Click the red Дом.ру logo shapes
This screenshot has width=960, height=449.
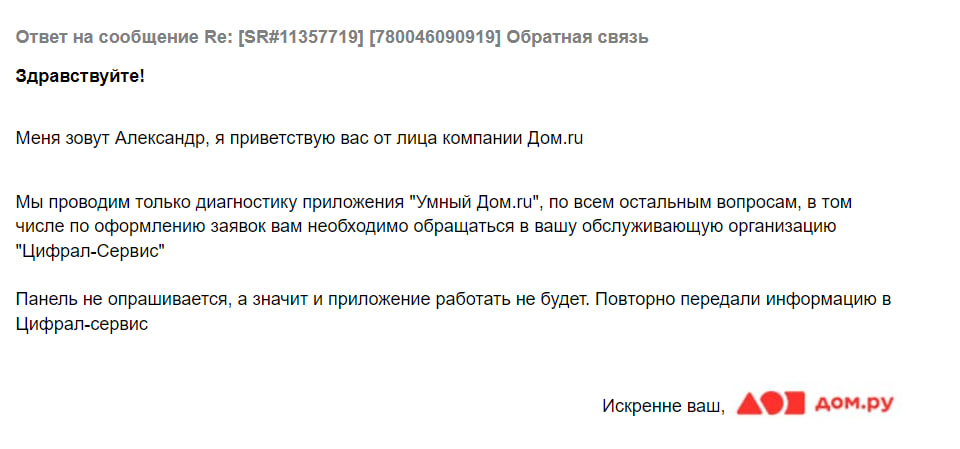tap(770, 404)
